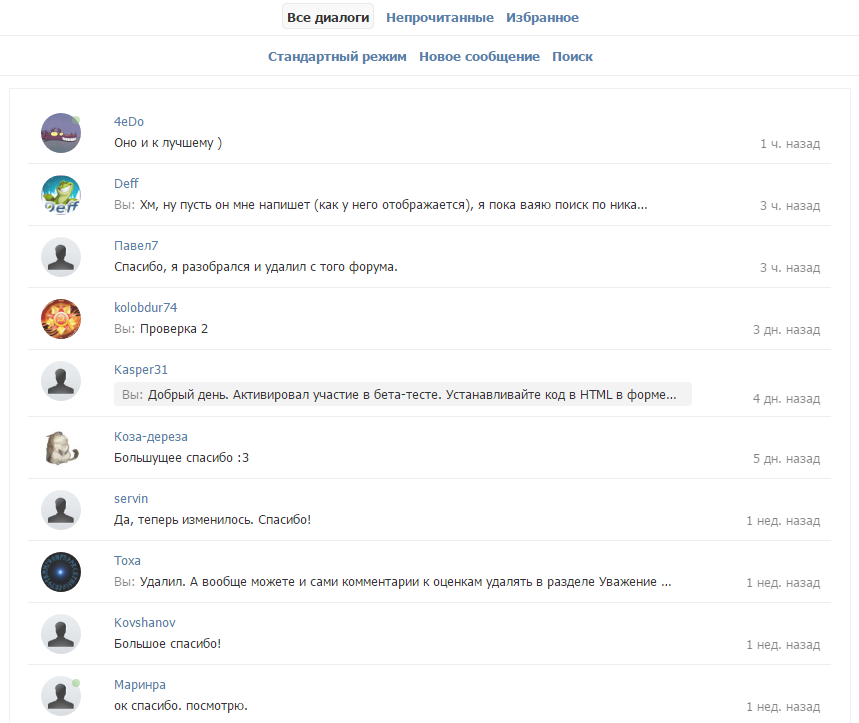Open message 'Да, теперь изменилось. Спасибо!'

pyautogui.click(x=213, y=520)
